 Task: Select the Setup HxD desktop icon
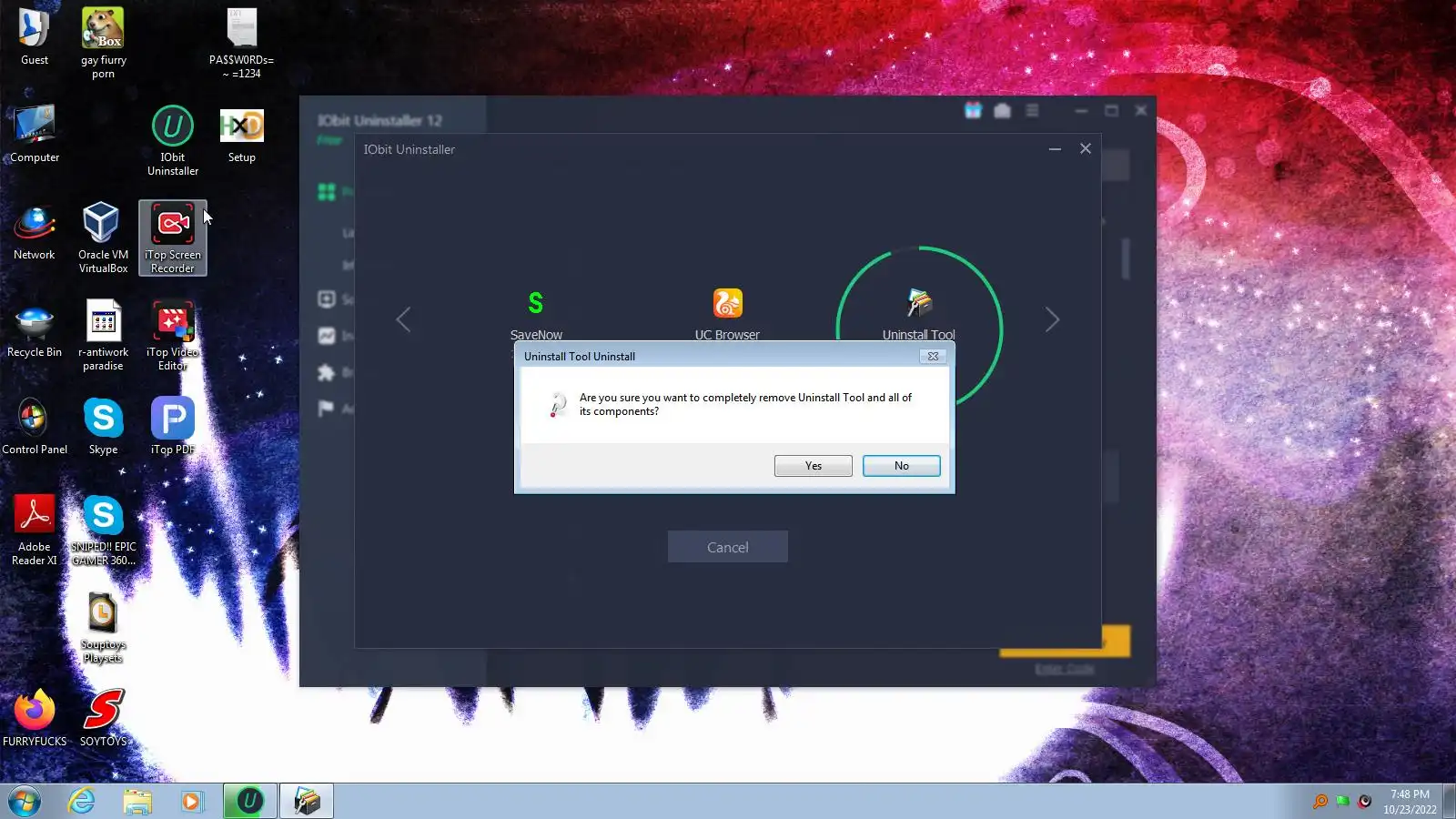click(242, 134)
